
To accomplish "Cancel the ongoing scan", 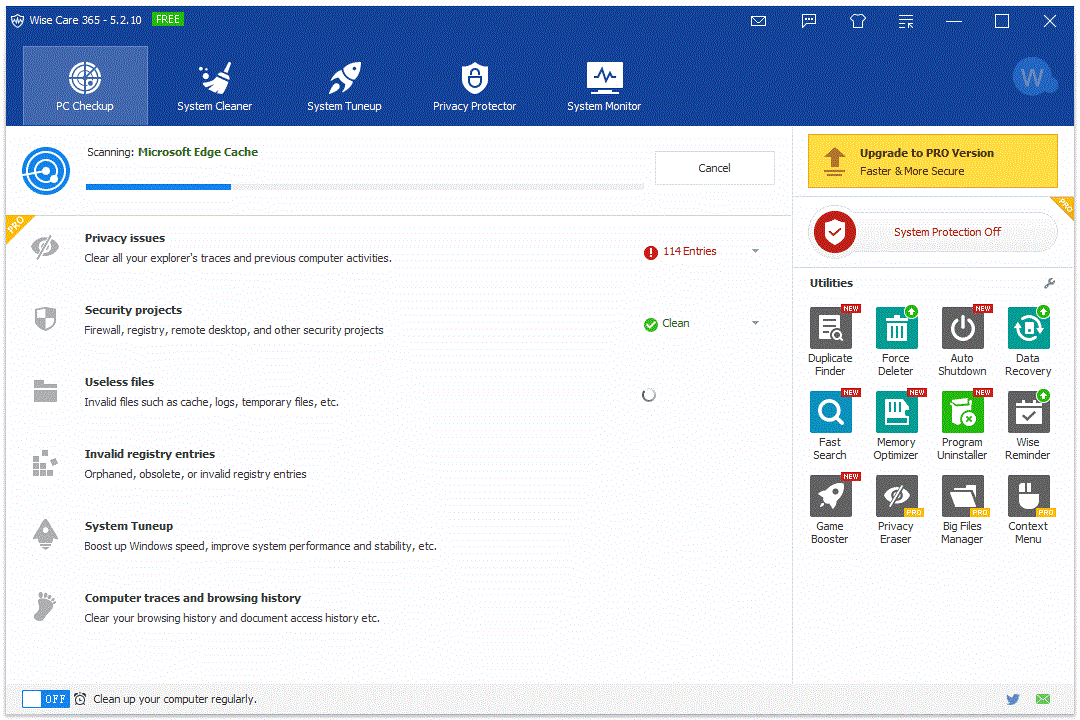I will click(x=714, y=168).
